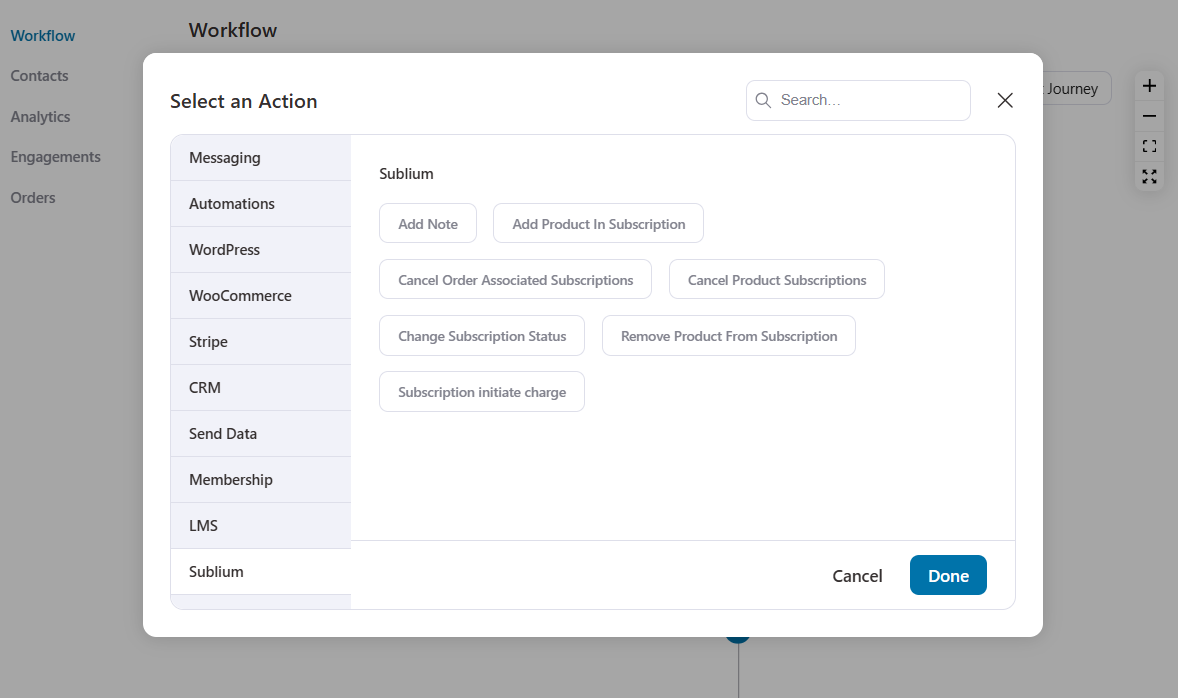The image size is (1178, 698).
Task: Pick the Subscription initiate charge action
Action: (x=481, y=391)
